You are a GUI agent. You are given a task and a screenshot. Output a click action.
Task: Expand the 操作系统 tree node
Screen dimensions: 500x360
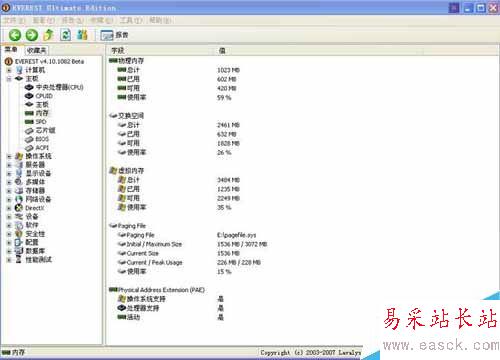9,156
